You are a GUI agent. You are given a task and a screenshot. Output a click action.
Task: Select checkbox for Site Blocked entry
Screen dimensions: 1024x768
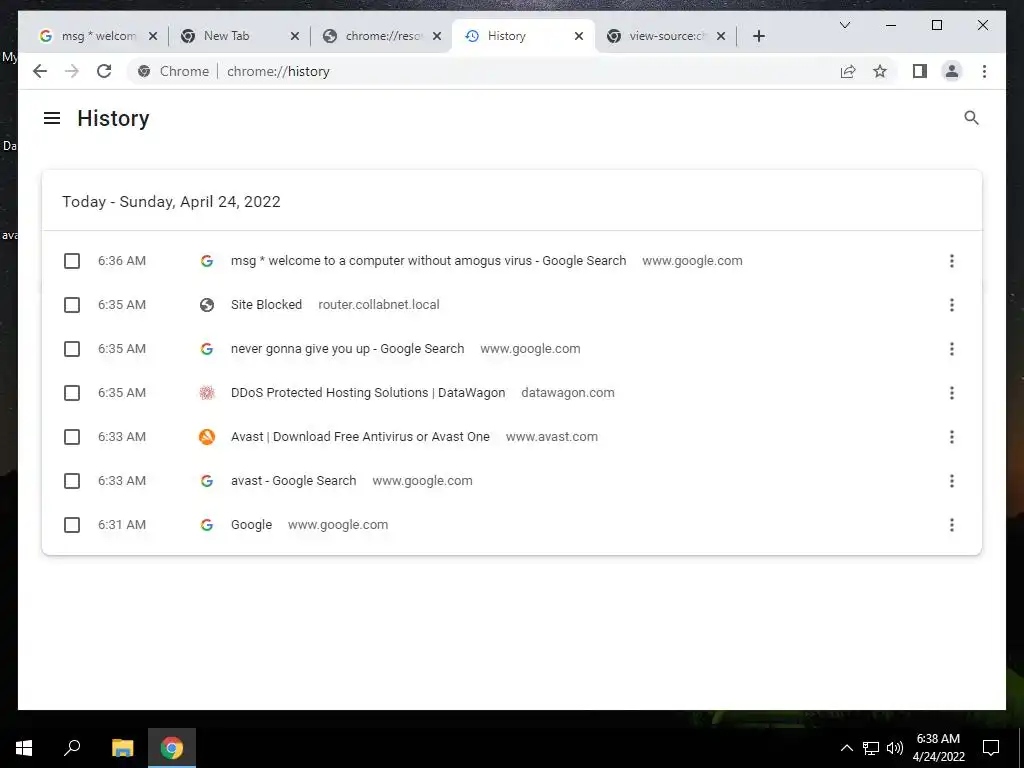pos(72,305)
